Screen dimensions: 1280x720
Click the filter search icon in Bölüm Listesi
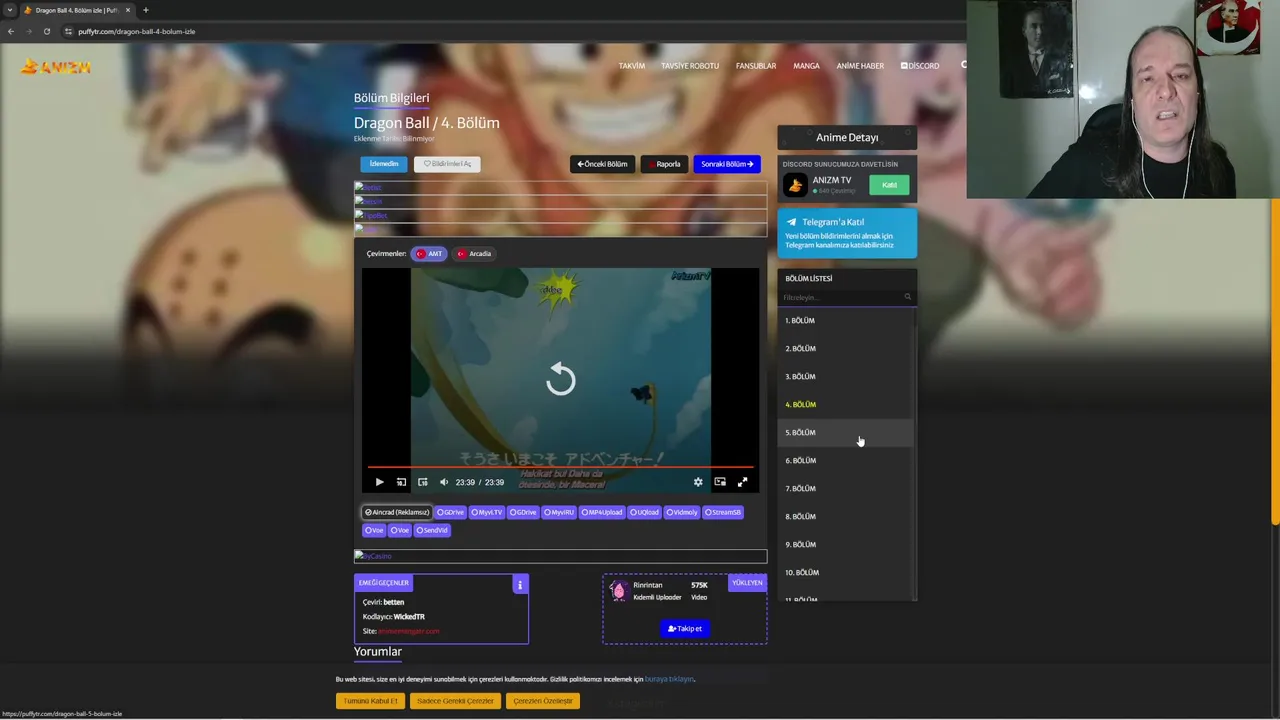[x=907, y=297]
